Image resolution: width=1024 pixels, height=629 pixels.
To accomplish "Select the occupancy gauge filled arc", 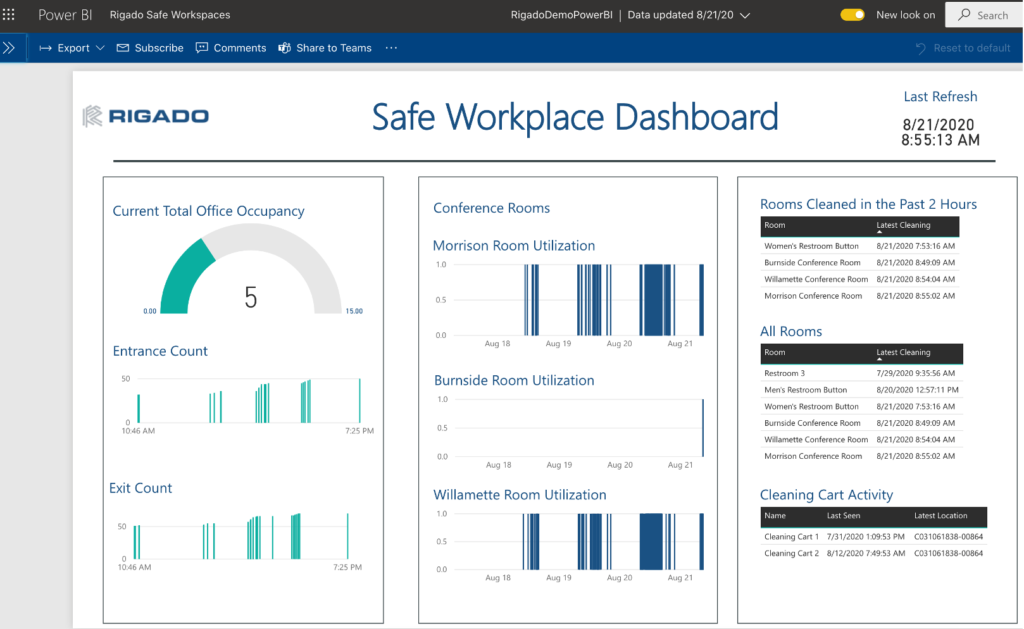I will pyautogui.click(x=187, y=277).
